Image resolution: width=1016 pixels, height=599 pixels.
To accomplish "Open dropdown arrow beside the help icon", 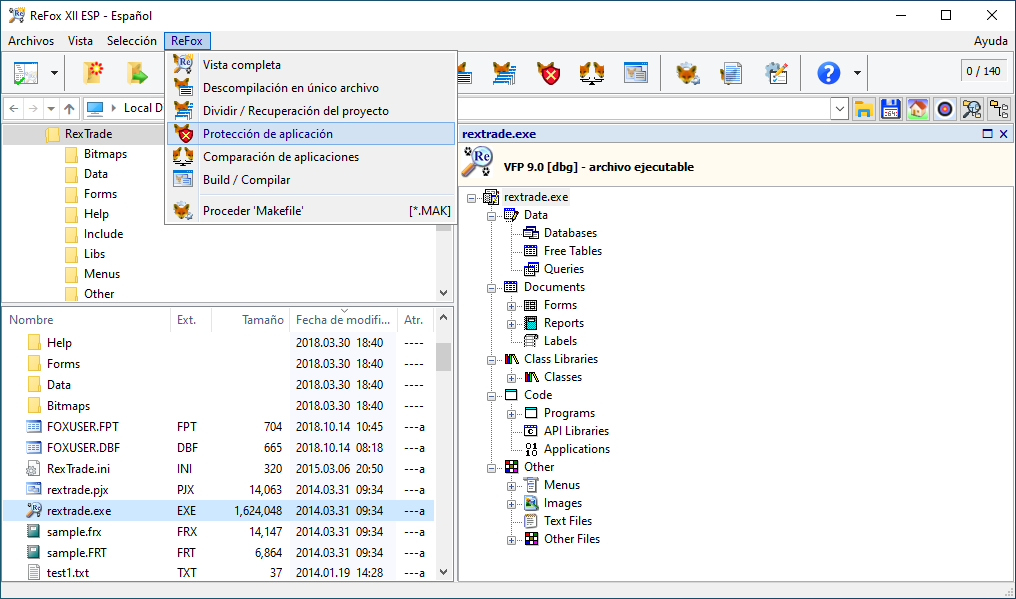I will click(x=857, y=73).
